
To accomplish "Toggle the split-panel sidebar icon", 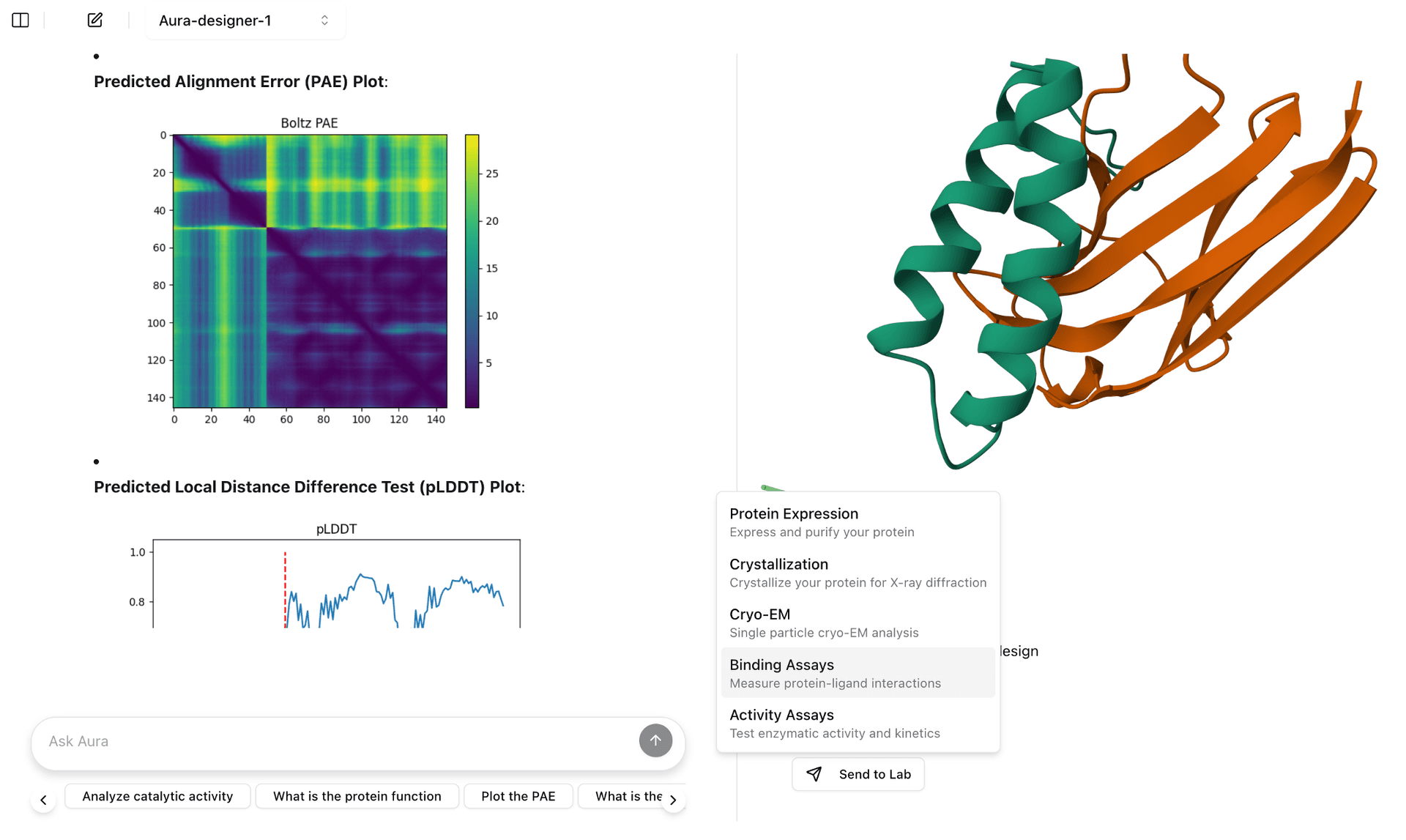I will (x=20, y=20).
